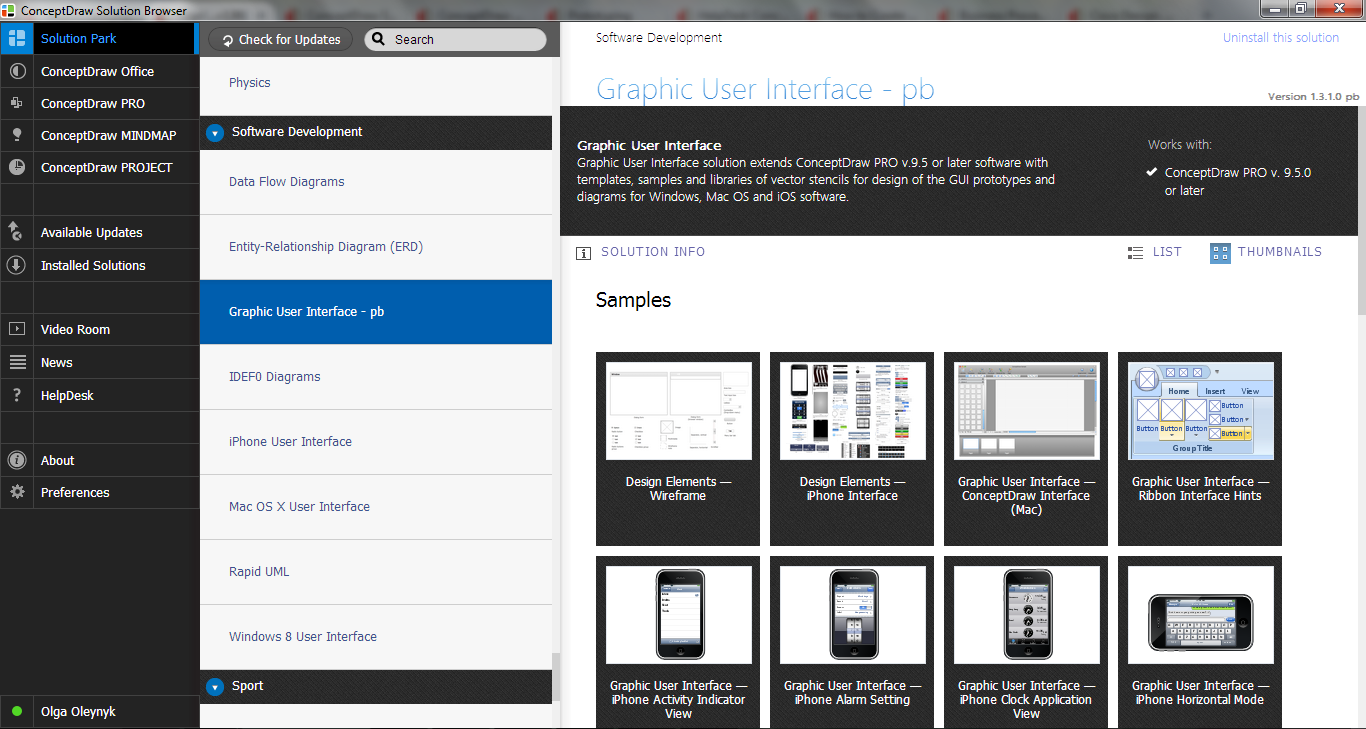Click the Installed Solutions download icon

click(x=16, y=265)
